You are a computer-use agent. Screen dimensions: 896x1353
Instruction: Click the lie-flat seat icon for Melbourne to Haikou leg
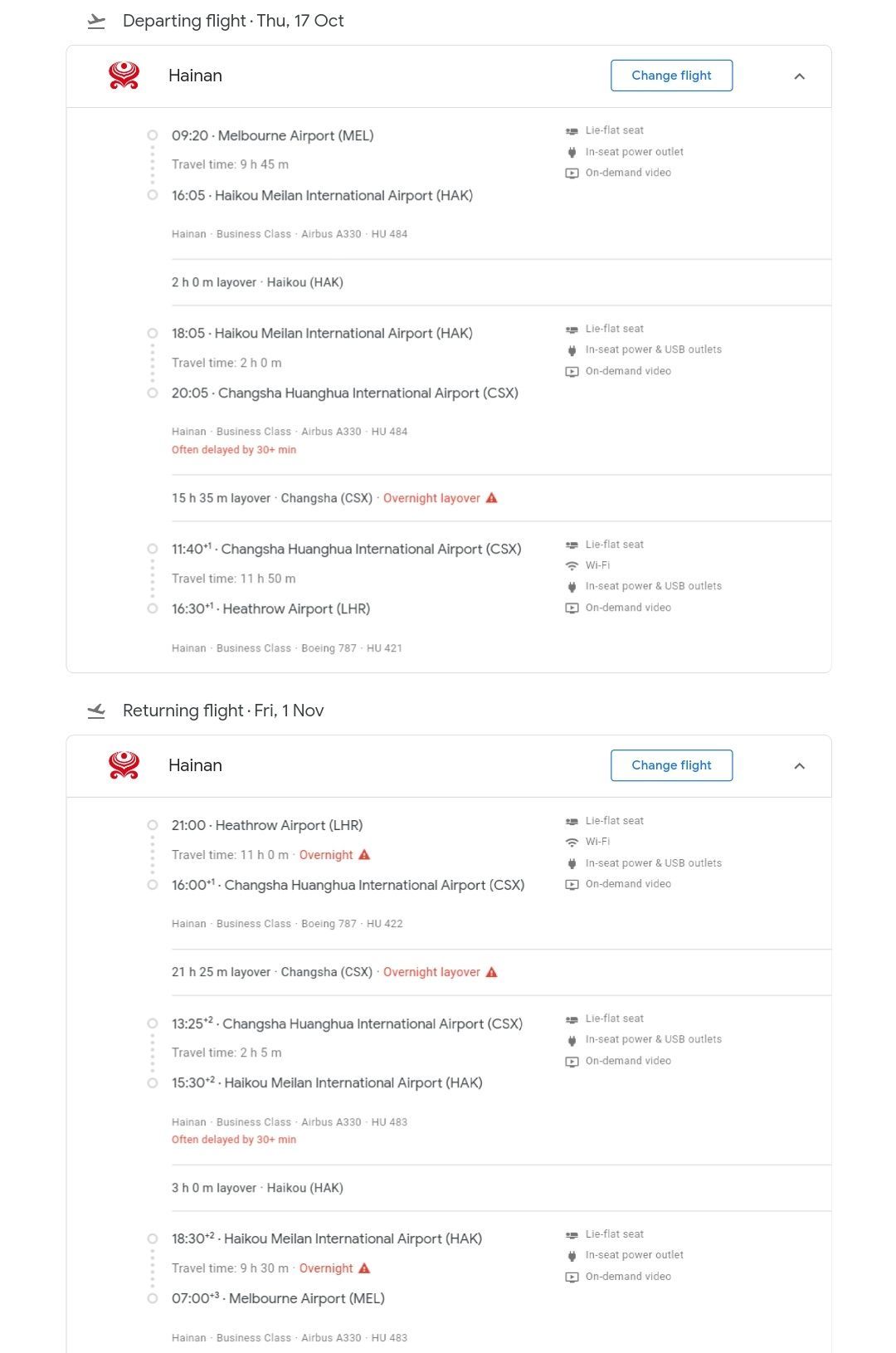pos(572,130)
